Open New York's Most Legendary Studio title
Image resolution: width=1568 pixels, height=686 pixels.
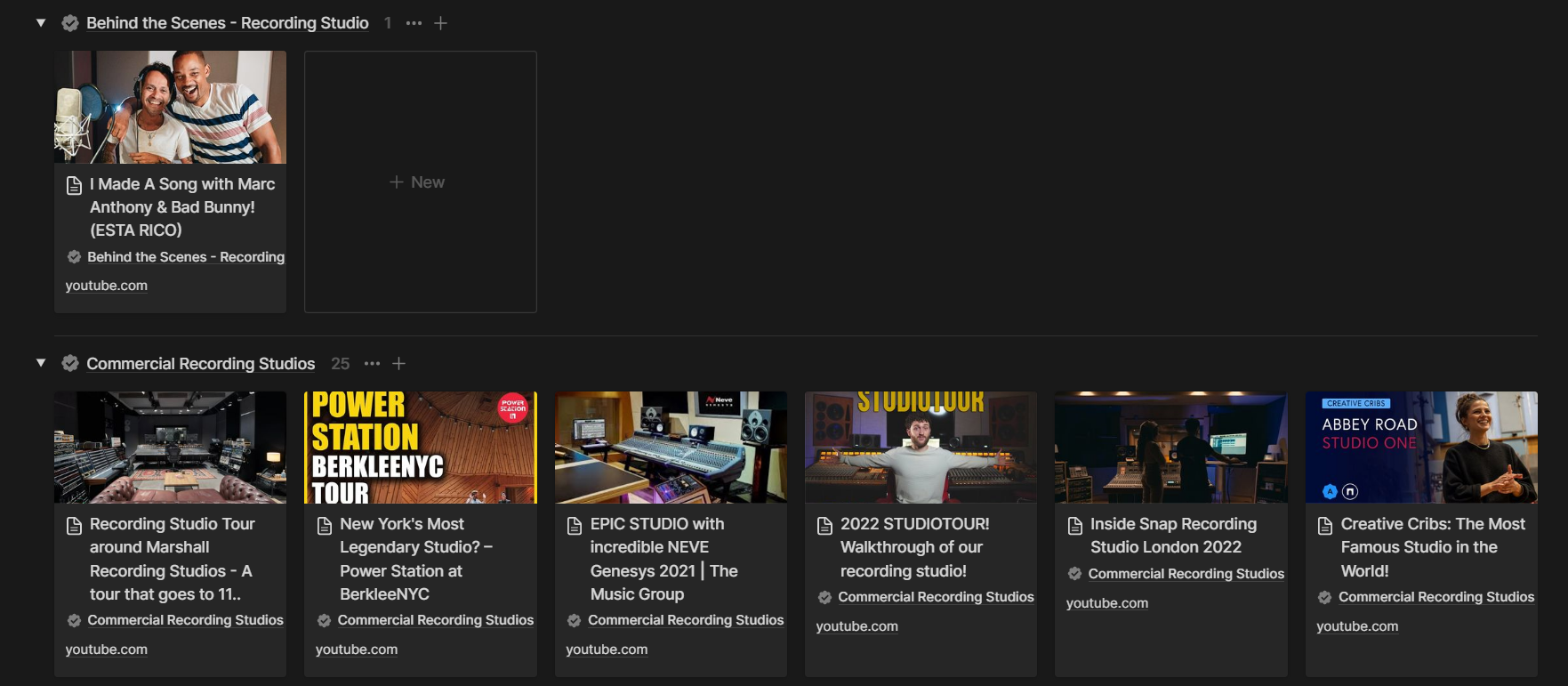coord(416,559)
